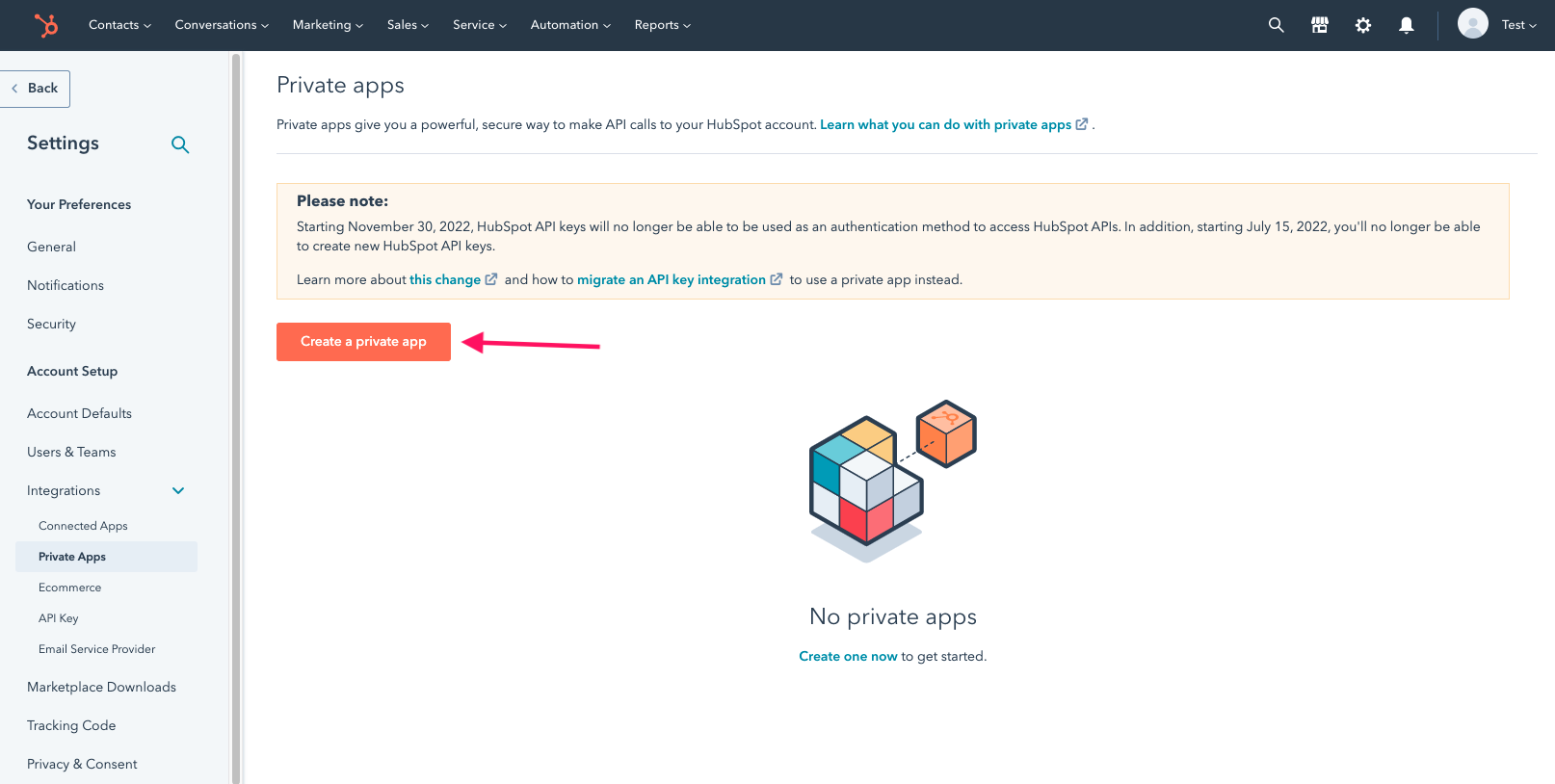The width and height of the screenshot is (1555, 784).
Task: Click the 'Settings' sidebar title
Action: pyautogui.click(x=63, y=143)
